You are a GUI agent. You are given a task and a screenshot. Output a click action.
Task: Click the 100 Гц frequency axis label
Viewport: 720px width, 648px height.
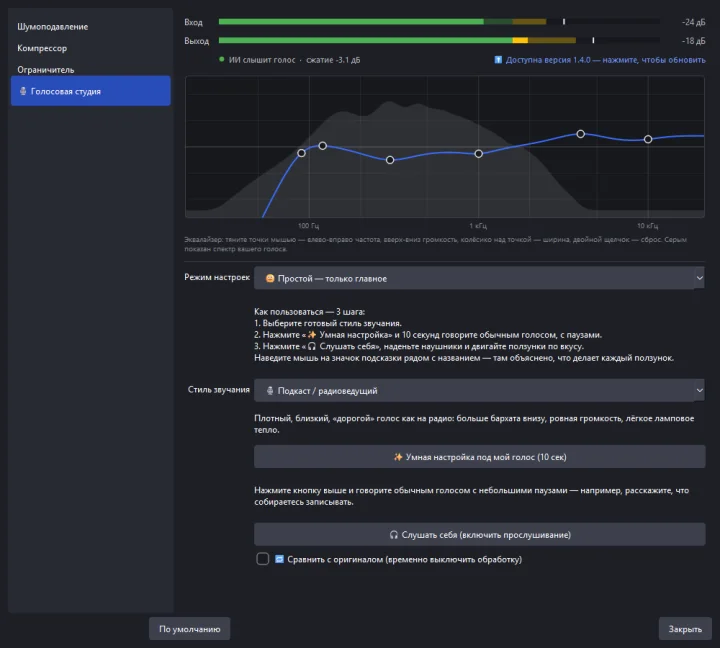[309, 226]
